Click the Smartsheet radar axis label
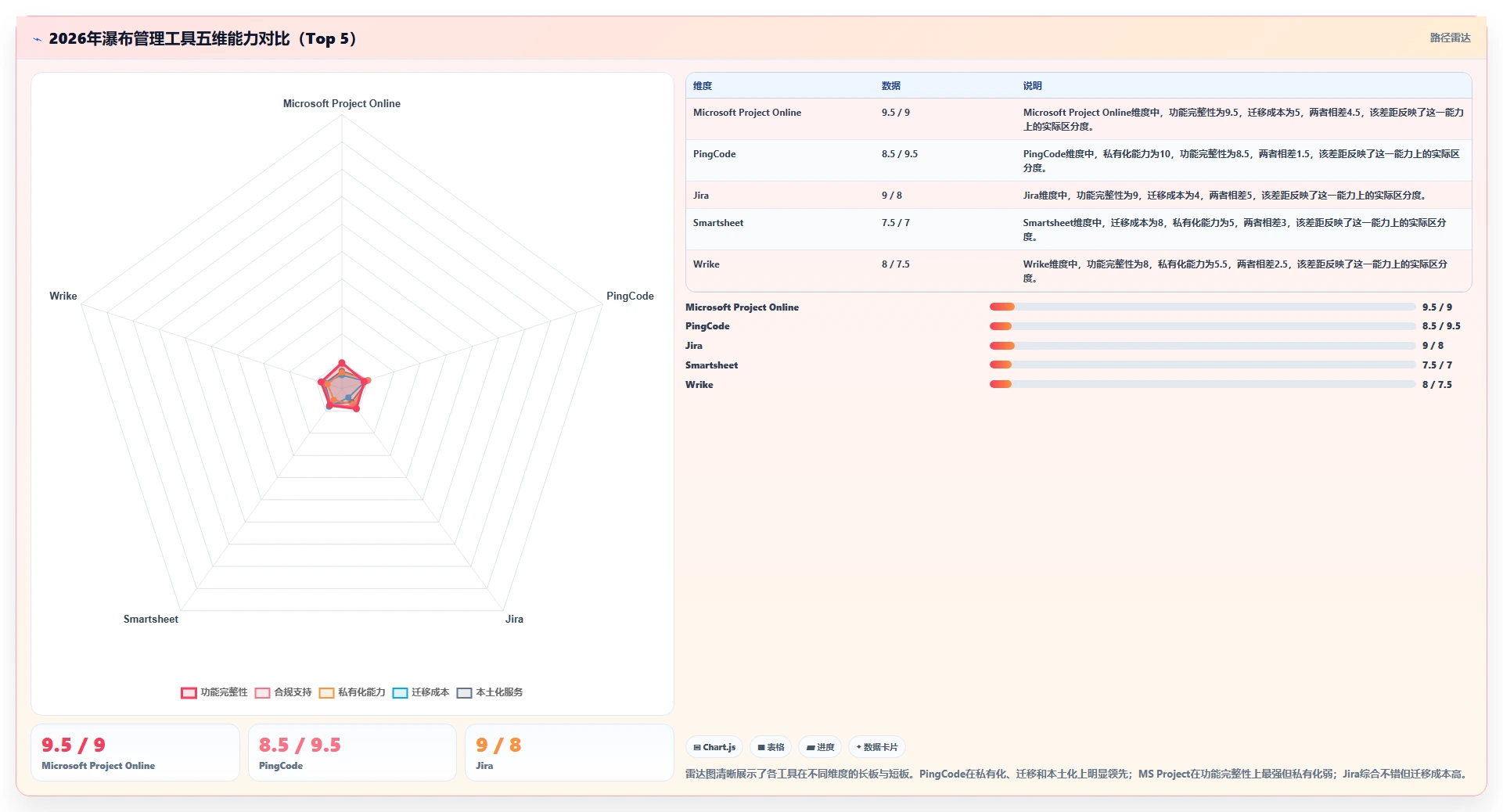Viewport: 1503px width, 812px height. click(151, 619)
